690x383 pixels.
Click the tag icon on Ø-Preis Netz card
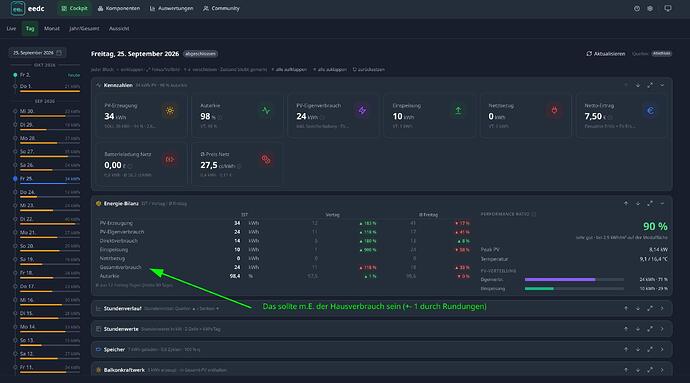click(266, 159)
